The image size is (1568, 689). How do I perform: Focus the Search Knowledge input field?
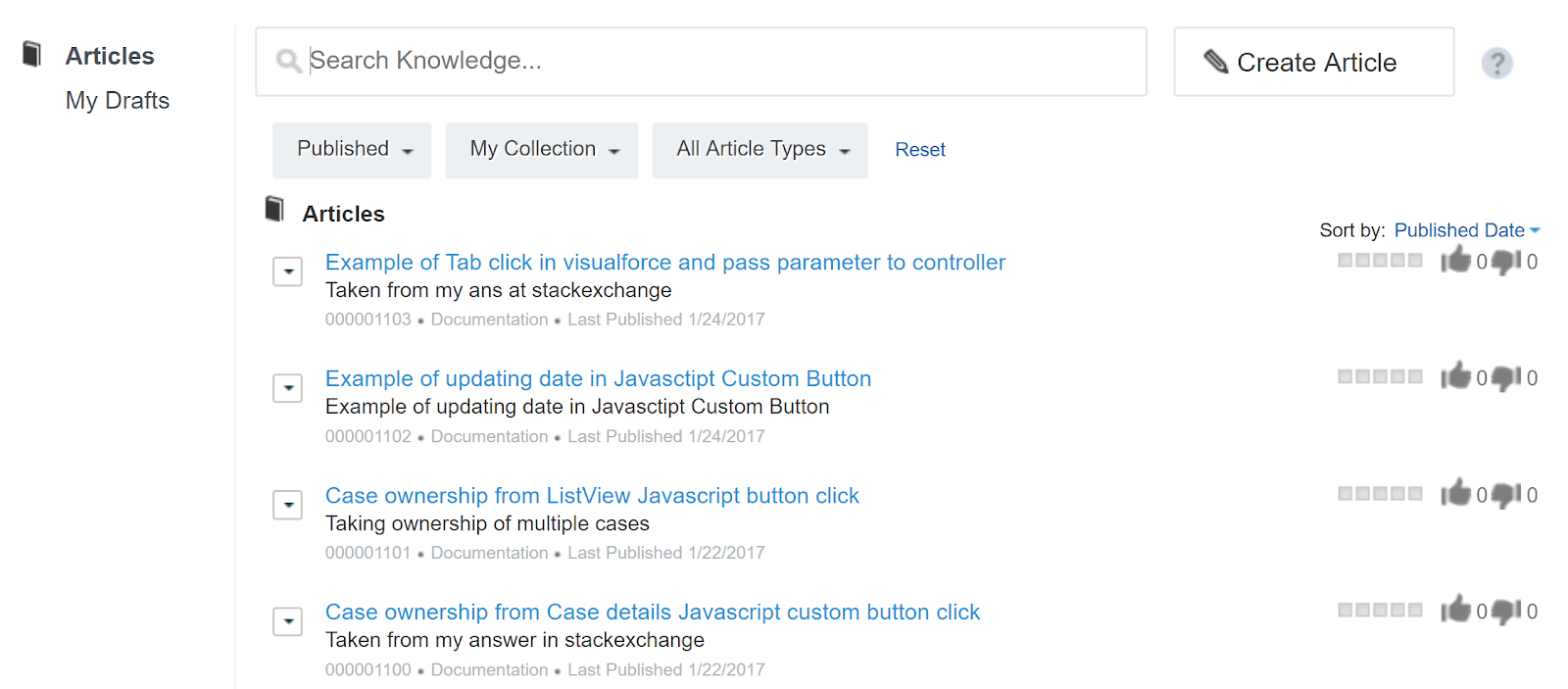701,62
